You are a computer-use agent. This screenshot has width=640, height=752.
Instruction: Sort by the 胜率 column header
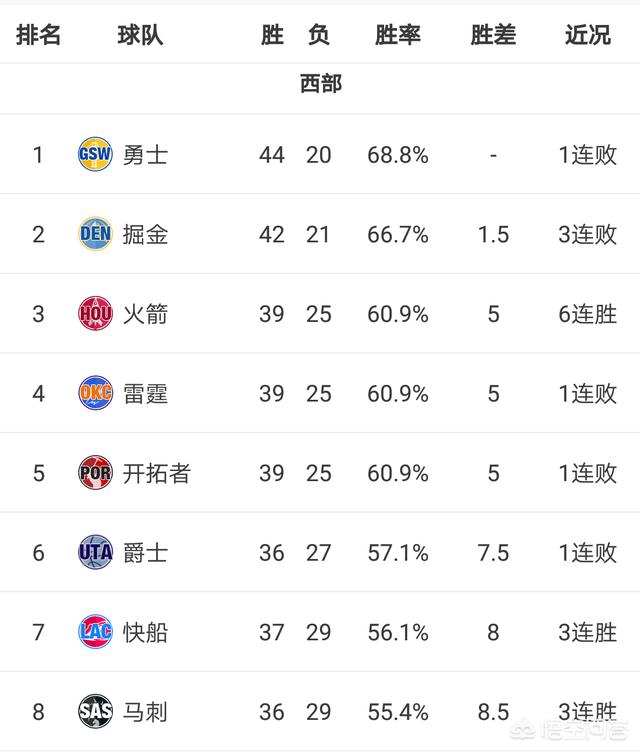pyautogui.click(x=398, y=35)
